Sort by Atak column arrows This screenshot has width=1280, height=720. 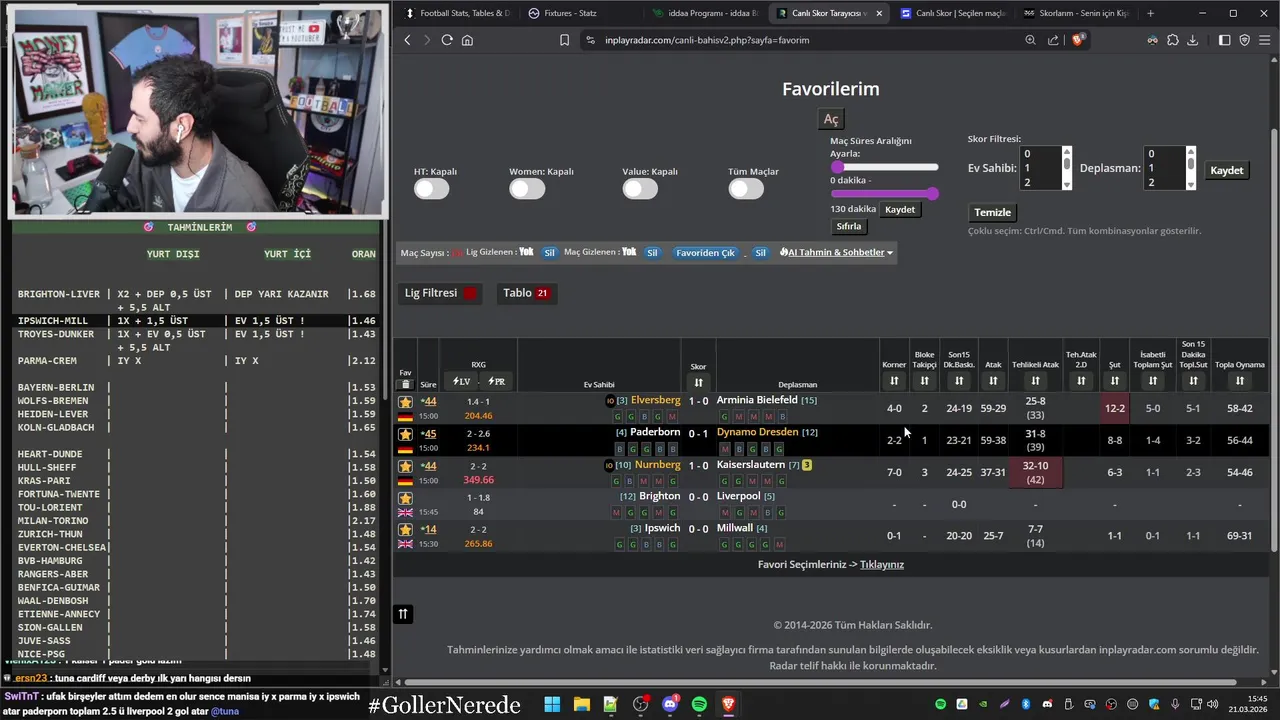[993, 381]
